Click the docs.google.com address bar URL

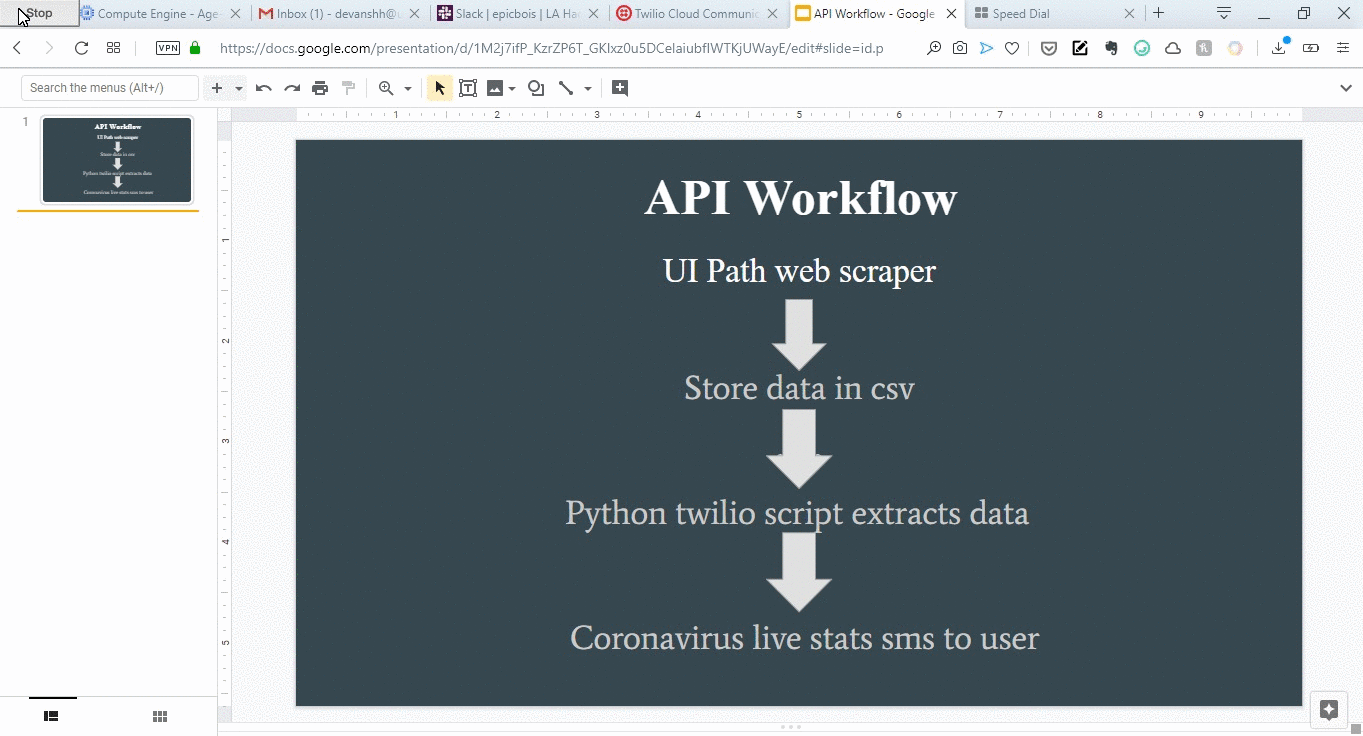click(x=551, y=48)
